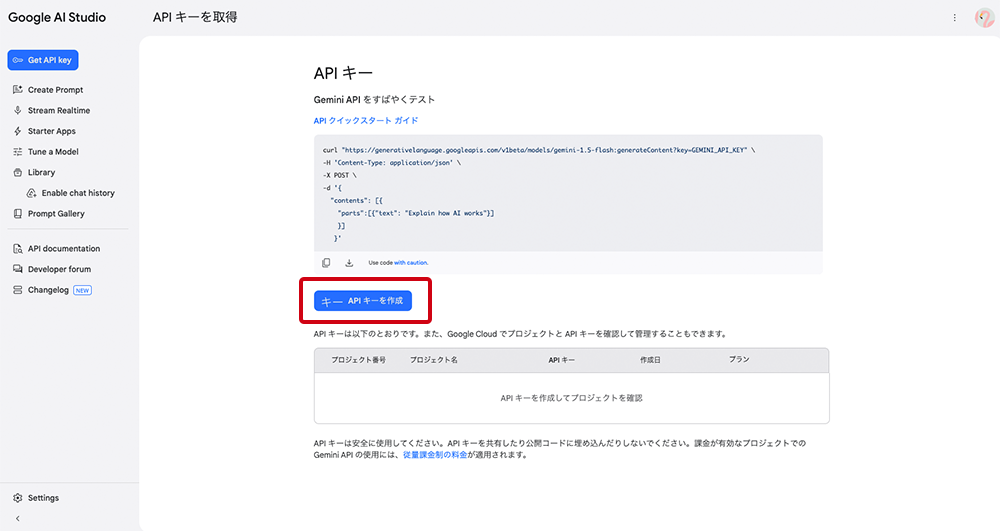
Task: Click the Prompt Gallery book icon
Action: coord(18,214)
